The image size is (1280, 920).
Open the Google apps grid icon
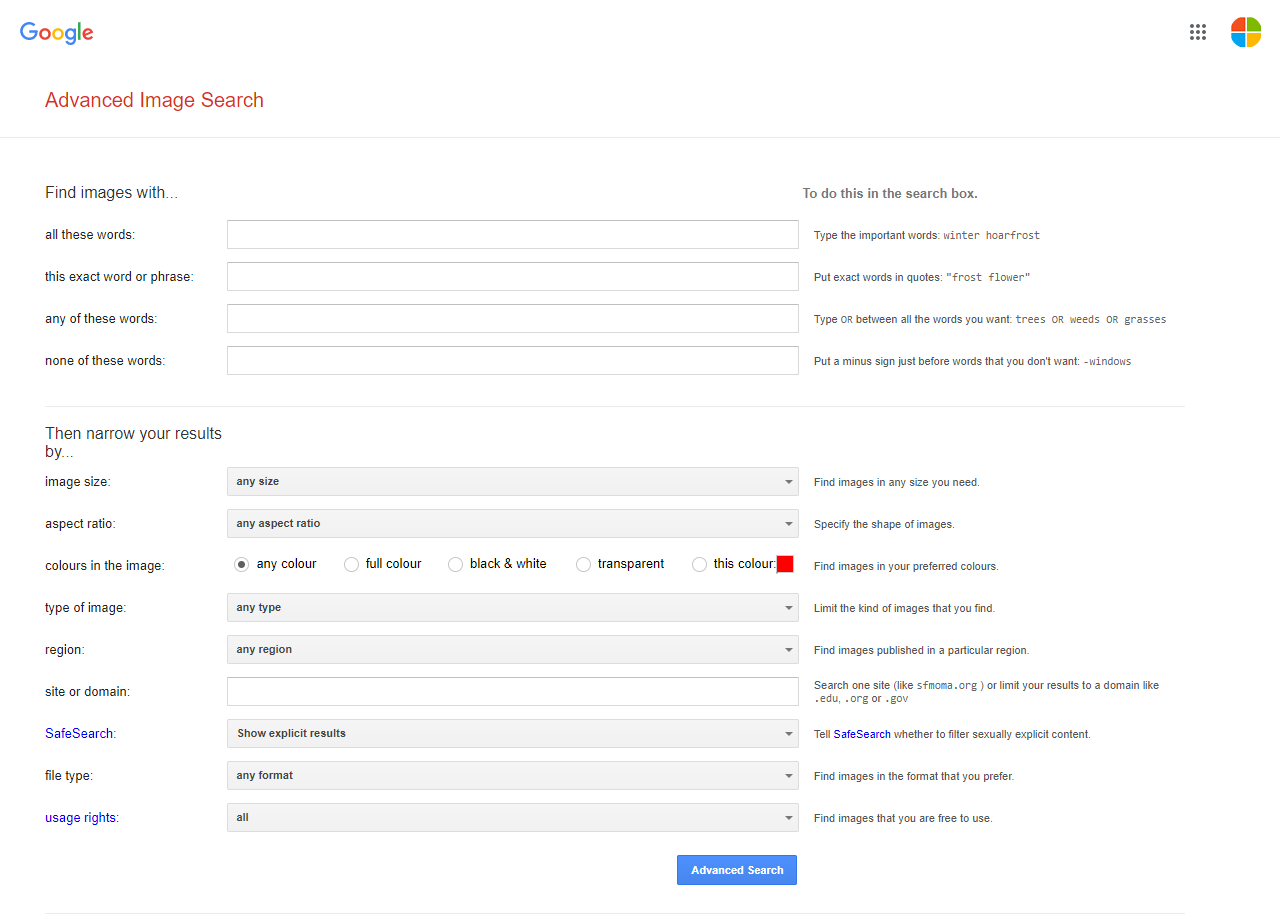point(1198,32)
